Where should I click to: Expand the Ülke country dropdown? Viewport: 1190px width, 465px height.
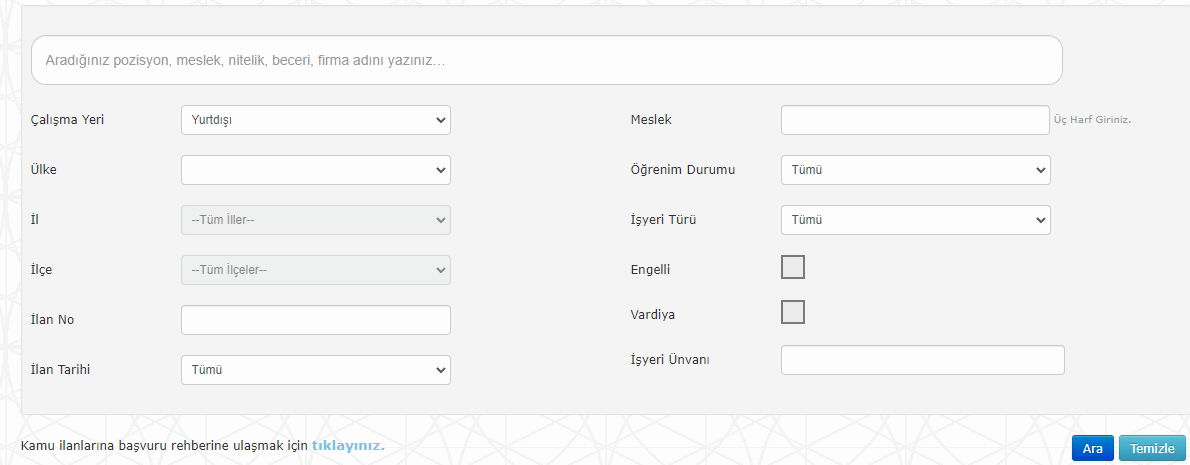[x=316, y=170]
